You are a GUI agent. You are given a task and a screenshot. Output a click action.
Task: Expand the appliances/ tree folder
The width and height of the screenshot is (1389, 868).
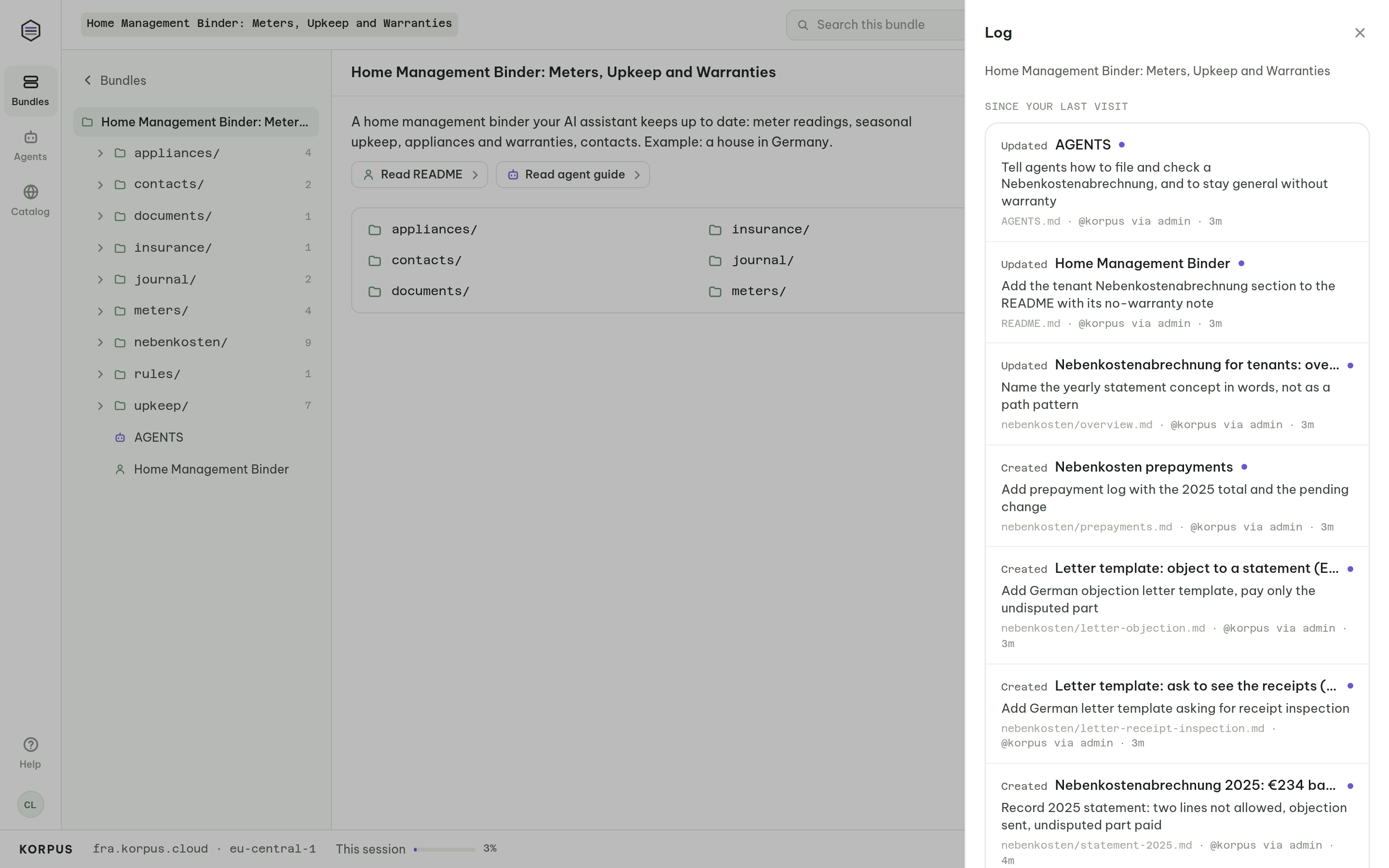tap(100, 153)
